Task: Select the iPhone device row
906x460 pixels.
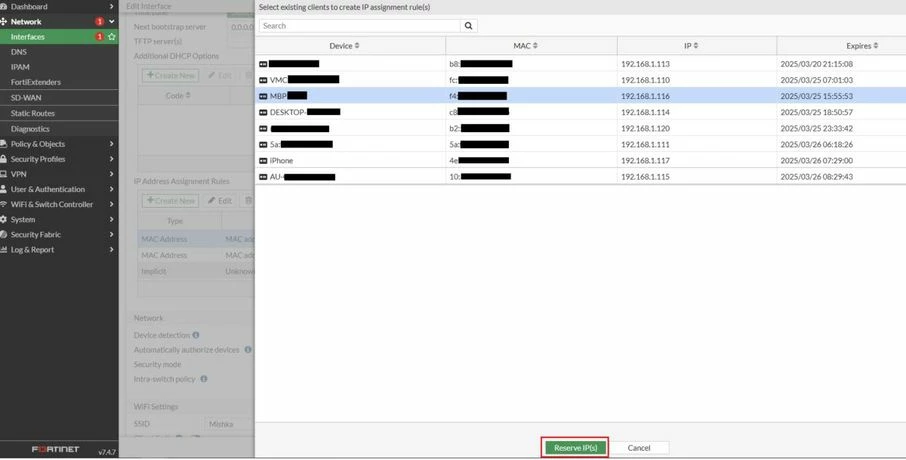Action: [581, 161]
